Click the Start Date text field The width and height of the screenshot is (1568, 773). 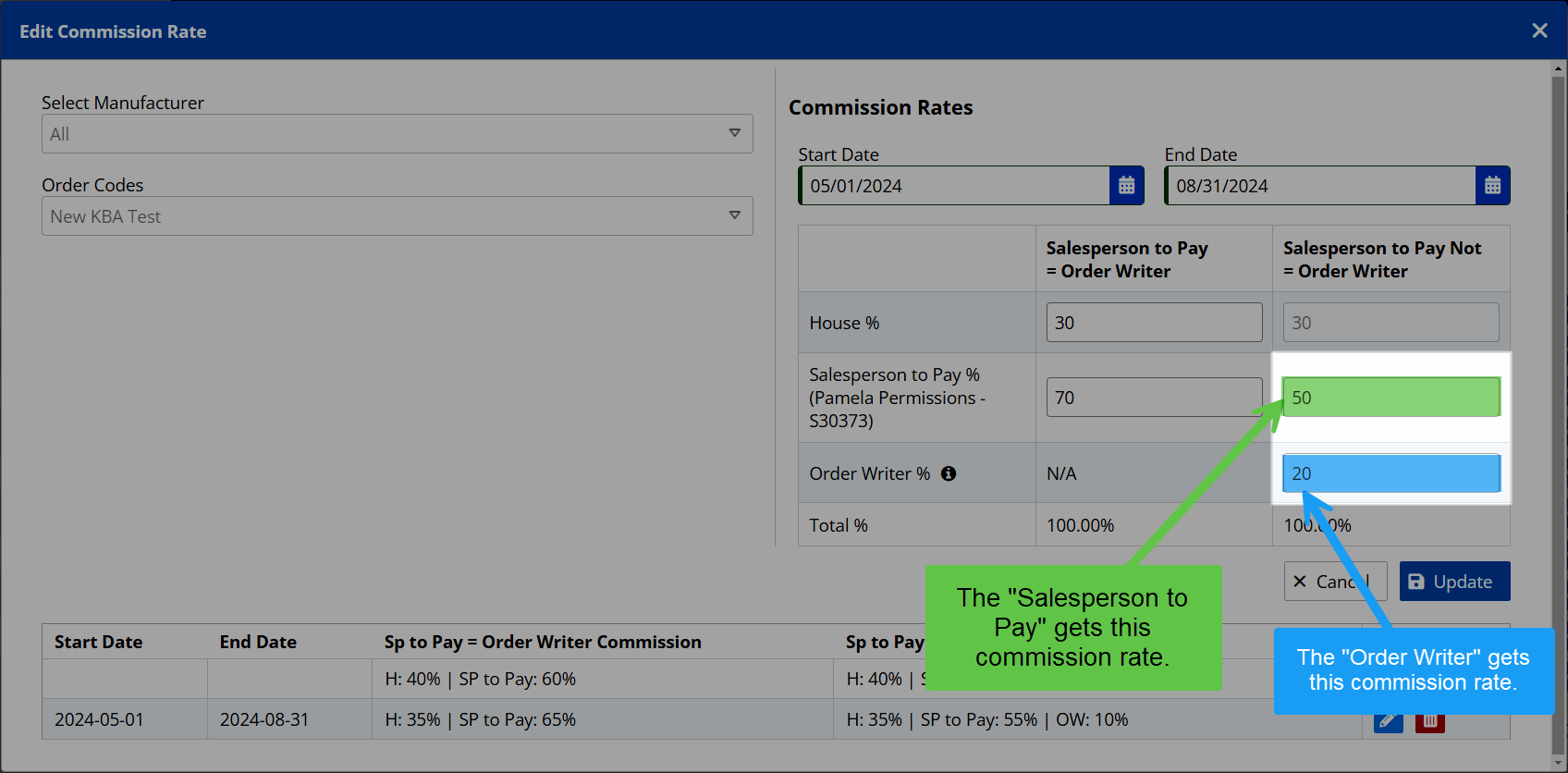(955, 186)
